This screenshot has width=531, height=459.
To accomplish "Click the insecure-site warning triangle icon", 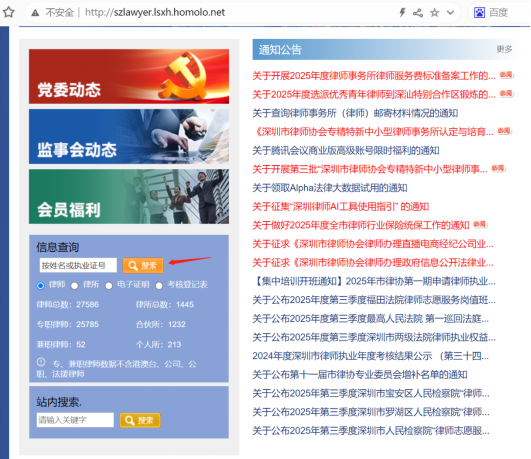I will 35,13.
